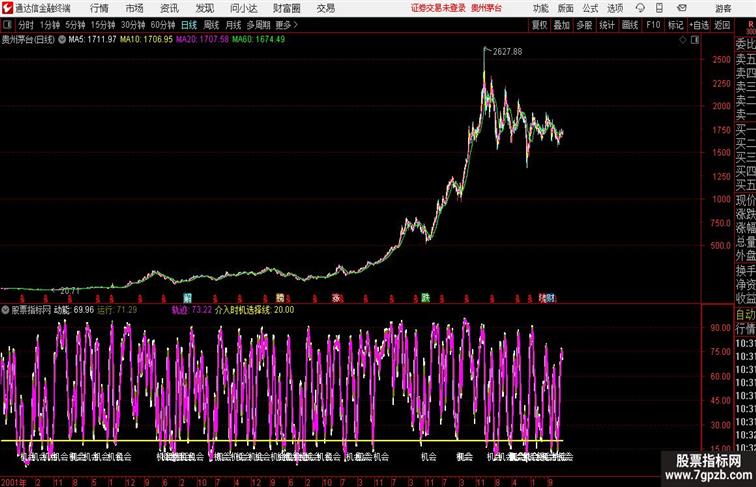756x487 pixels.
Task: Expand the 更多 period options
Action: point(286,25)
